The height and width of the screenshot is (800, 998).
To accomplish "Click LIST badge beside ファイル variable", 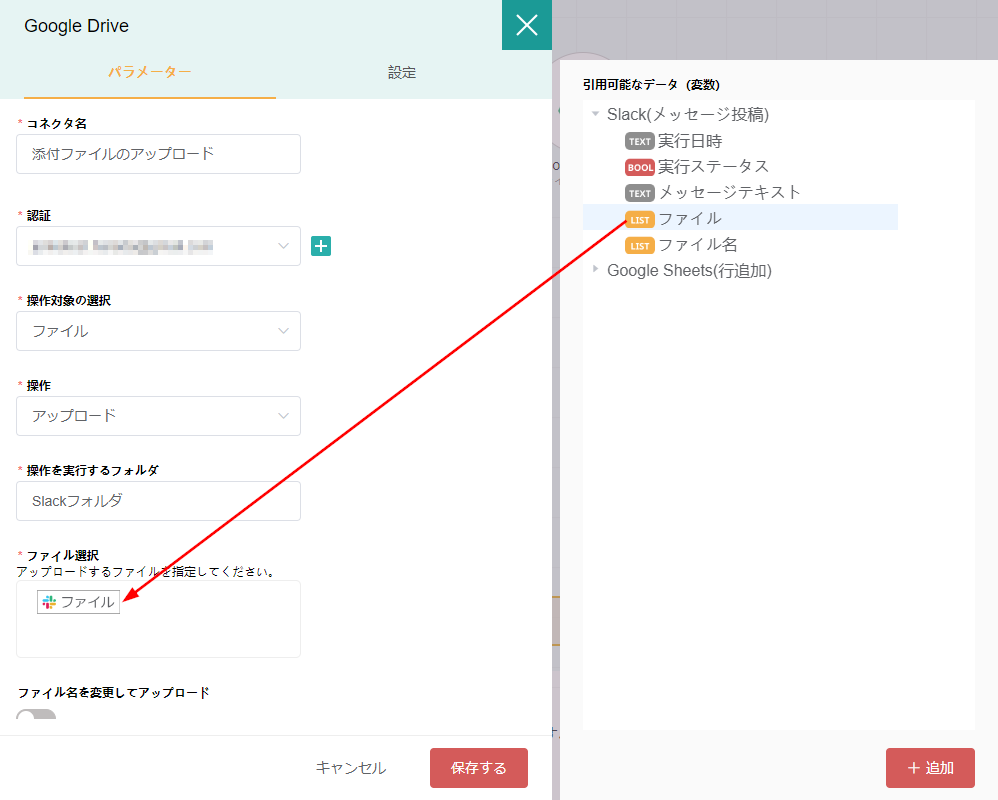I will point(640,220).
